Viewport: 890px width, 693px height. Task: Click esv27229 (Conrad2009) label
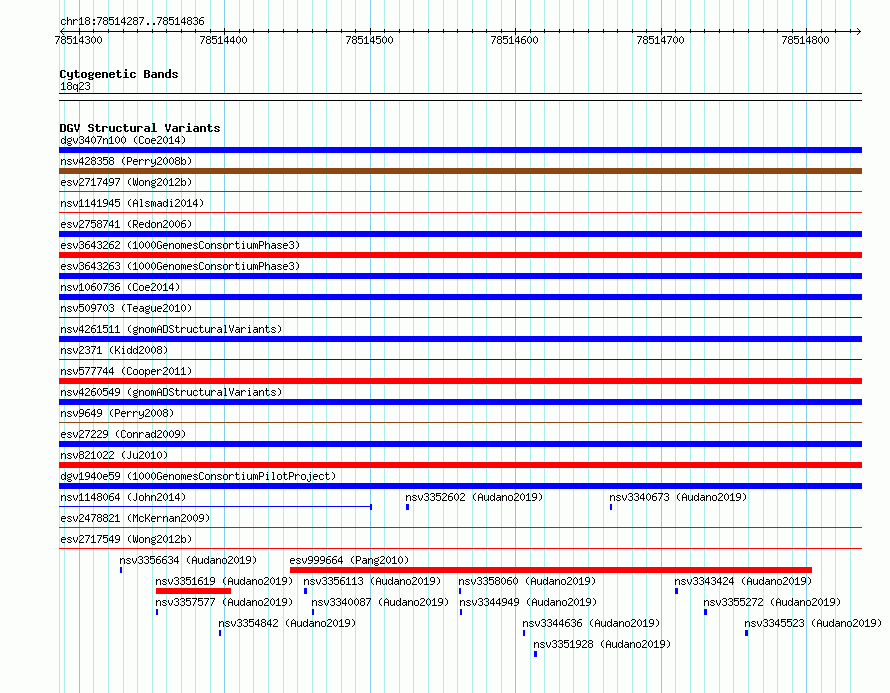[123, 434]
